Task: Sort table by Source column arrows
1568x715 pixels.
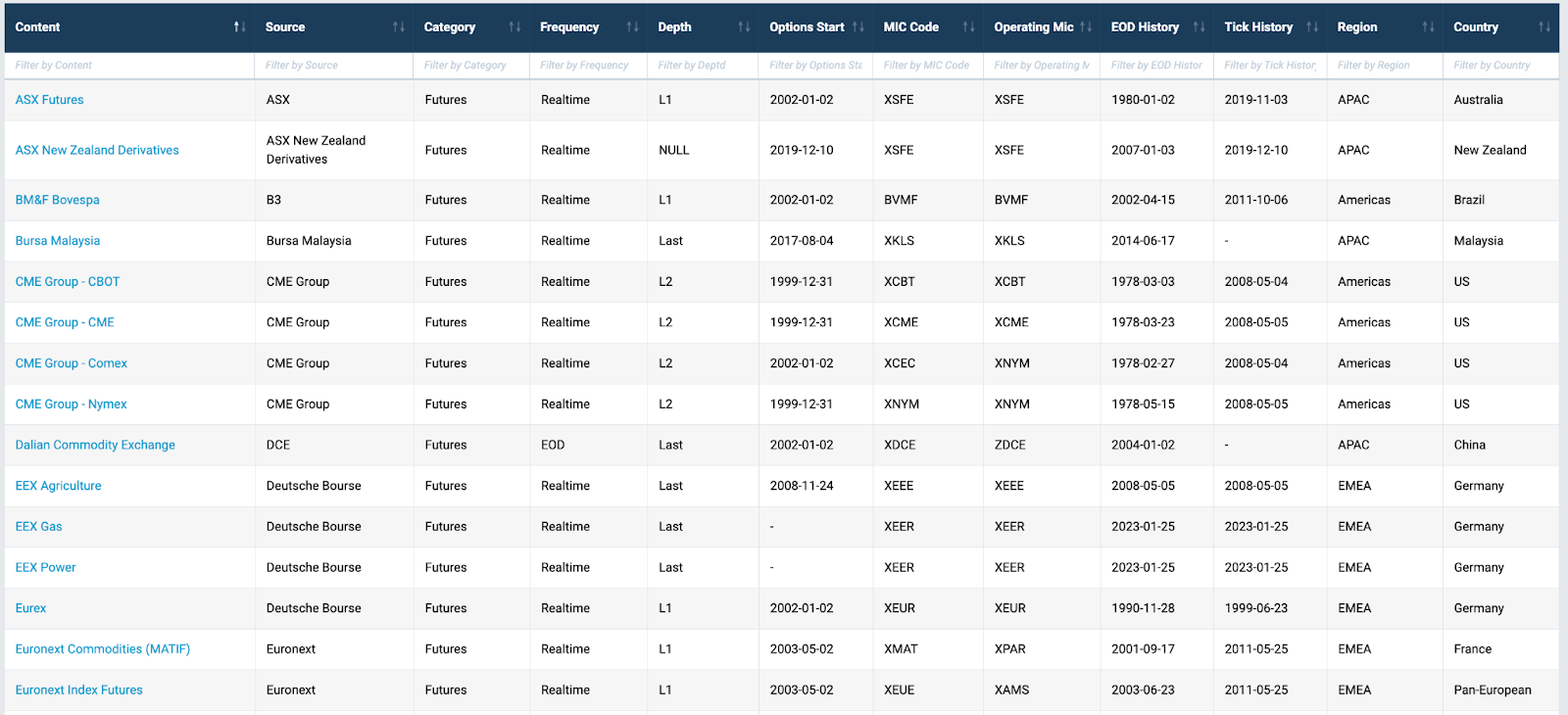Action: pos(399,27)
